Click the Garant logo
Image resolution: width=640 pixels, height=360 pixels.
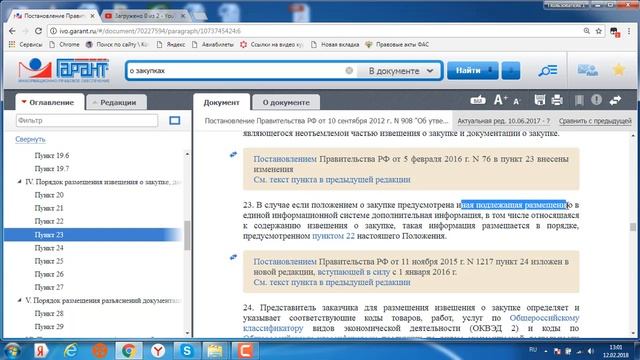pos(64,70)
